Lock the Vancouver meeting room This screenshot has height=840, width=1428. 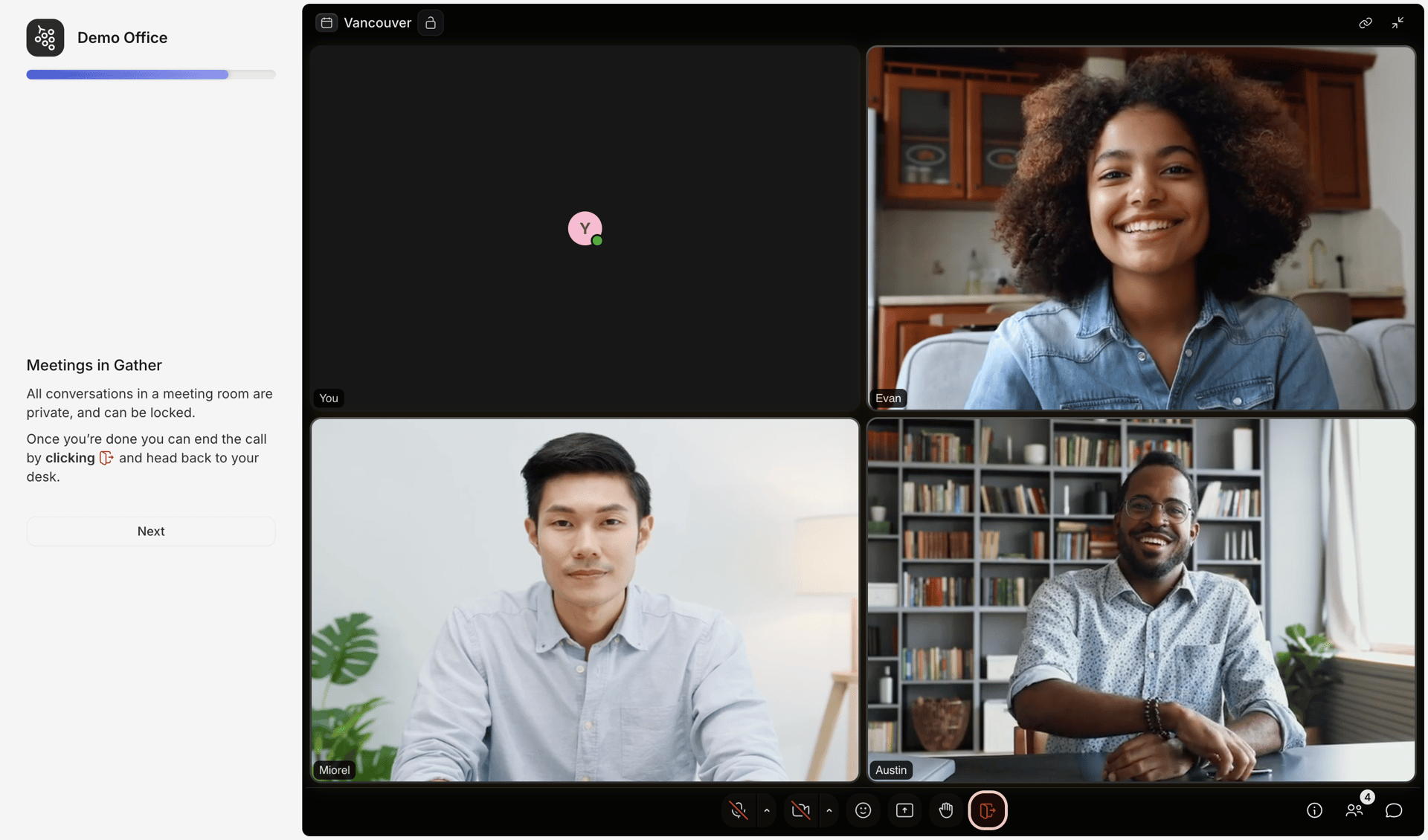tap(430, 23)
